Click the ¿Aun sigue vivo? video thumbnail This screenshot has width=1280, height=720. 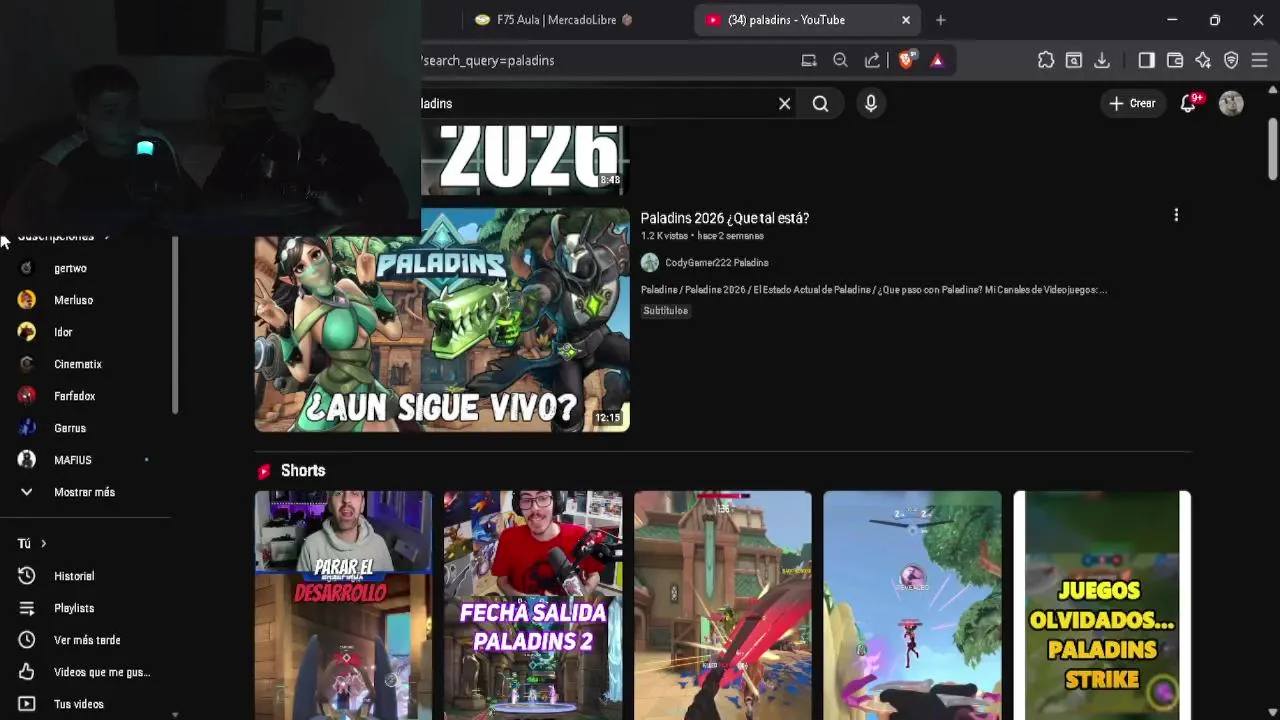[442, 320]
